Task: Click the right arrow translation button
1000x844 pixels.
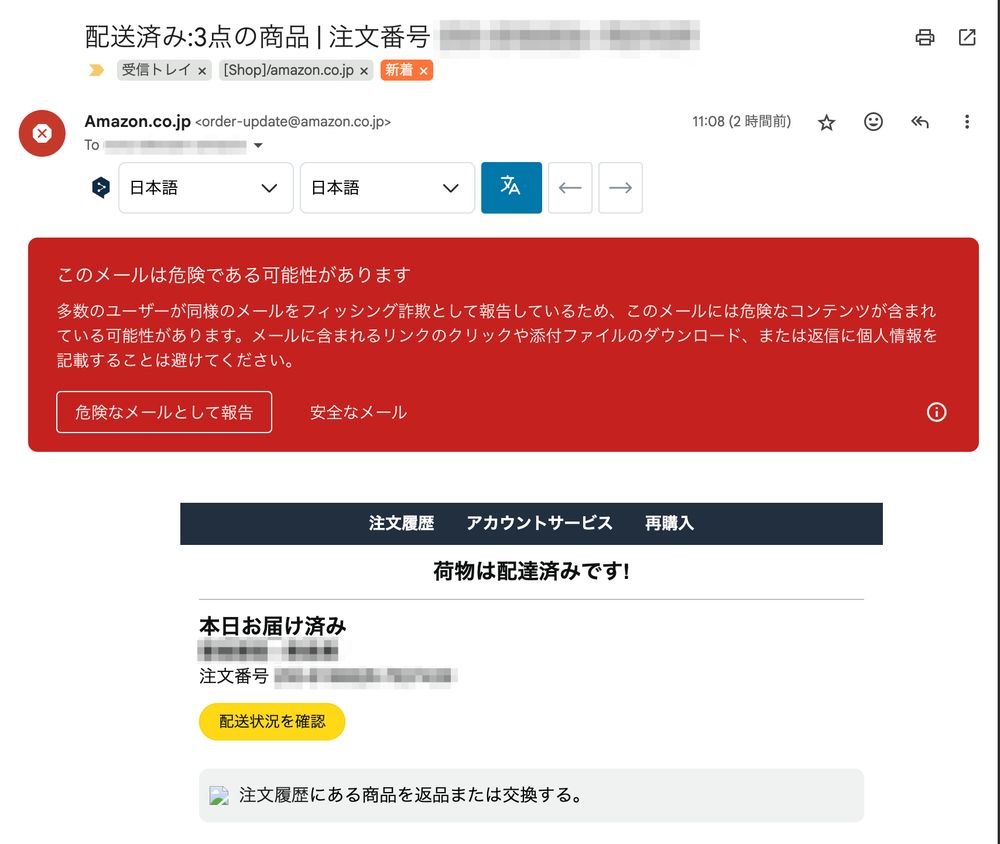Action: click(x=621, y=188)
